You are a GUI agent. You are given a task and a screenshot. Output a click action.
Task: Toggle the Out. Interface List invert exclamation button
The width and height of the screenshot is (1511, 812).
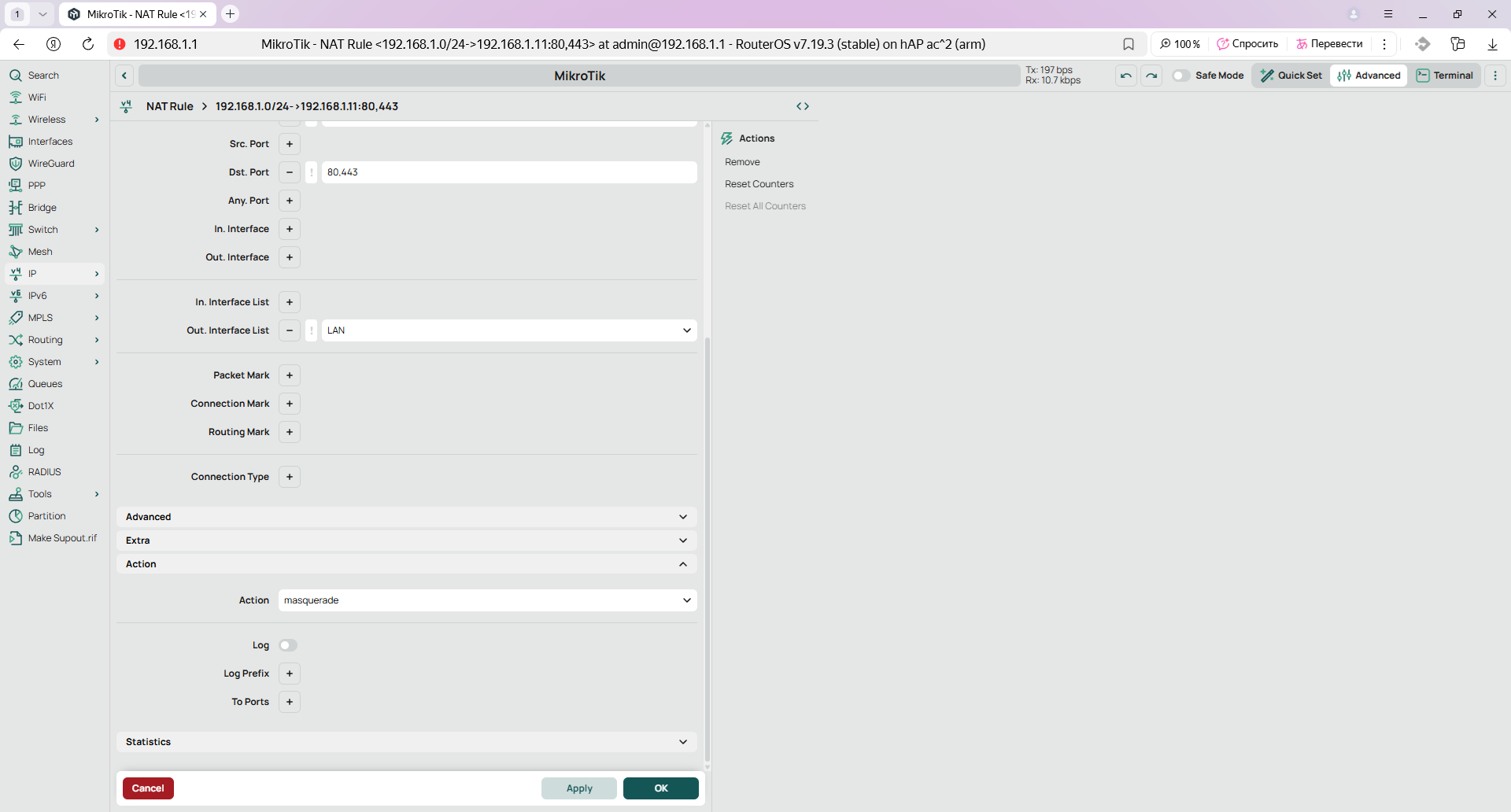point(312,330)
